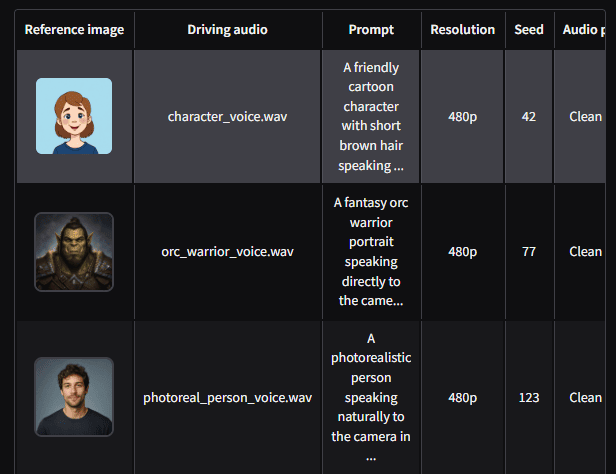616x474 pixels.
Task: Select seed value 42
Action: (529, 117)
